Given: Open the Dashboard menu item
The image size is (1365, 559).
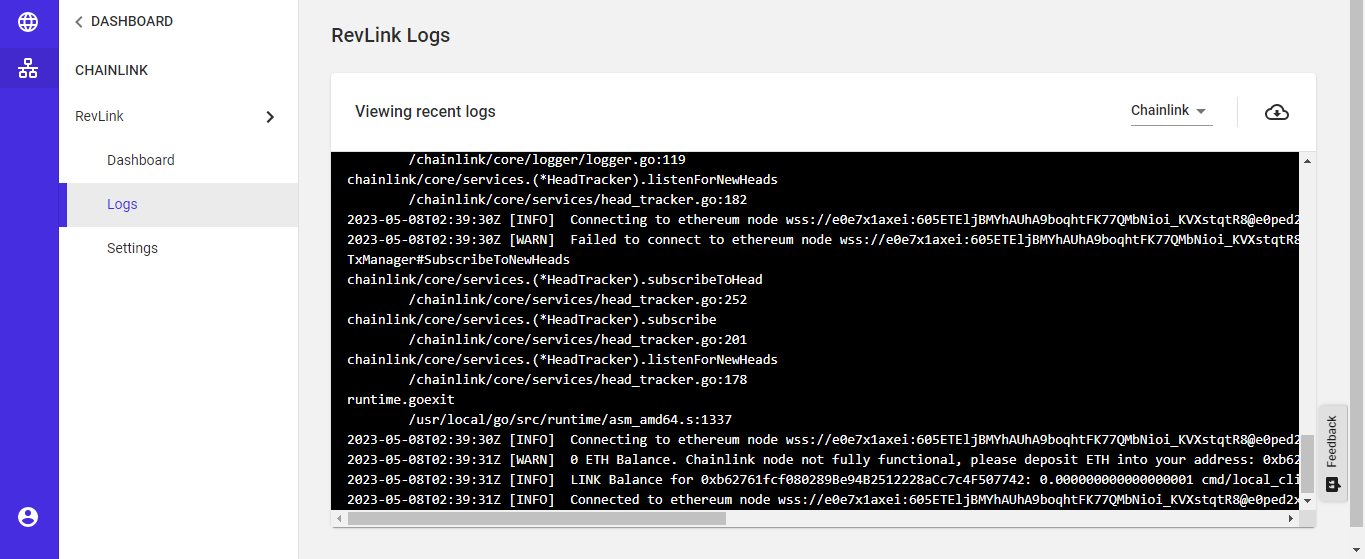Looking at the screenshot, I should pos(178,160).
